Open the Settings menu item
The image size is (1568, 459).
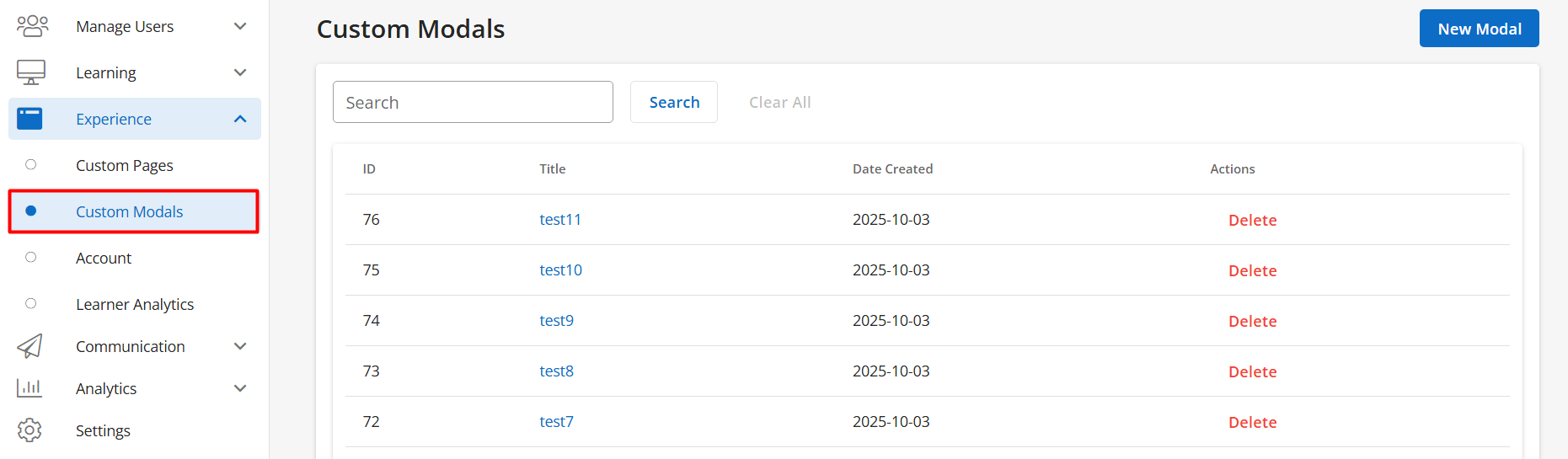coord(103,430)
